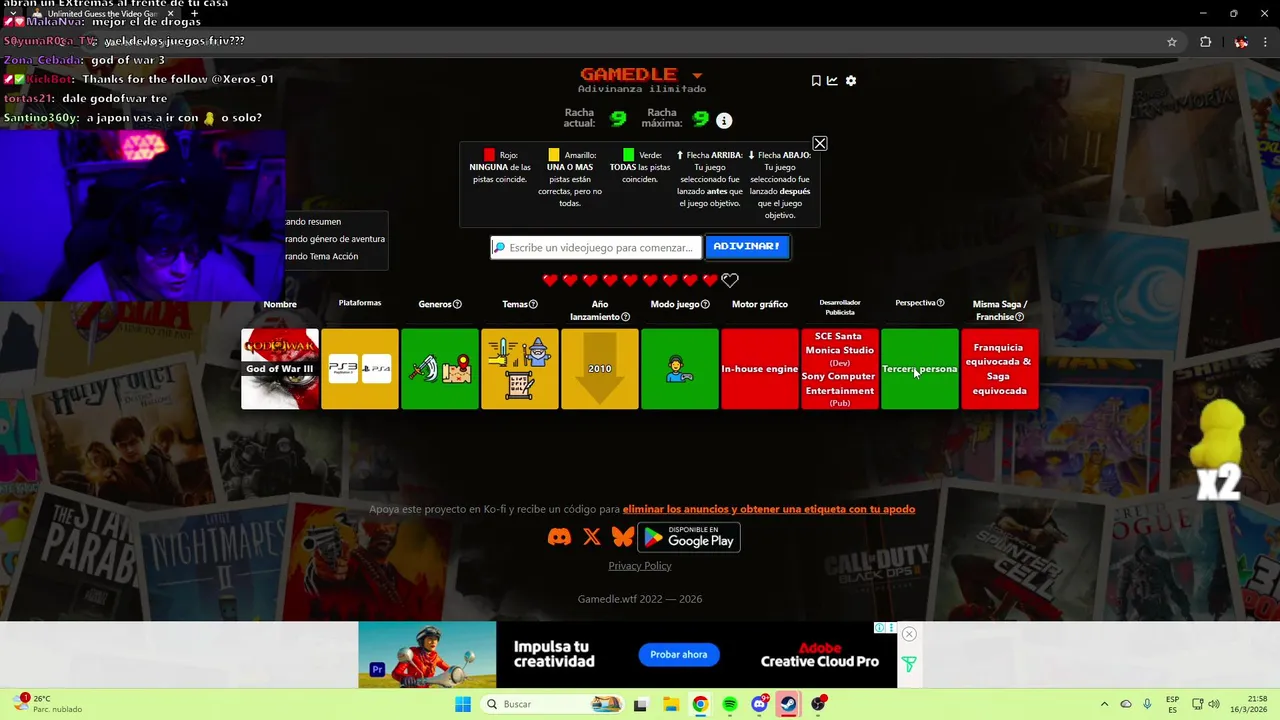1280x720 pixels.
Task: Click the ad info icon on the banner
Action: (880, 628)
